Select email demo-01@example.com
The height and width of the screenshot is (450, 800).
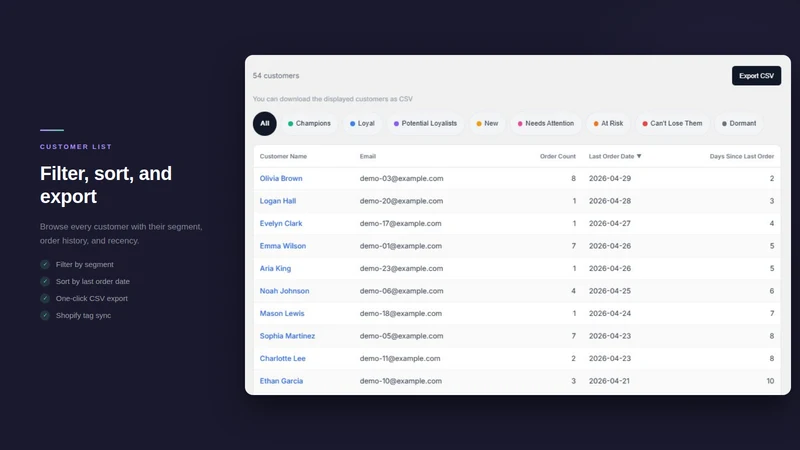coord(401,246)
